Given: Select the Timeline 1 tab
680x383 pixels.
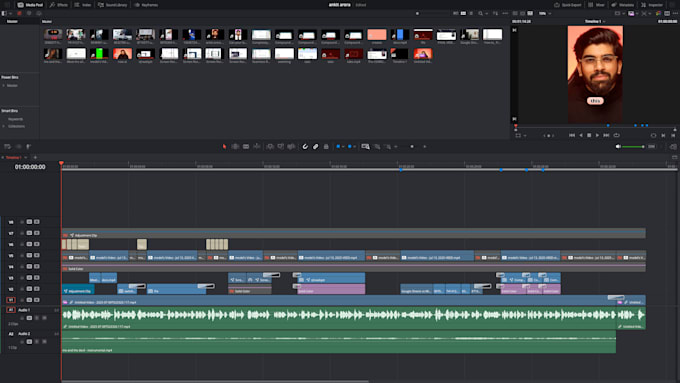Looking at the screenshot, I should tap(13, 157).
